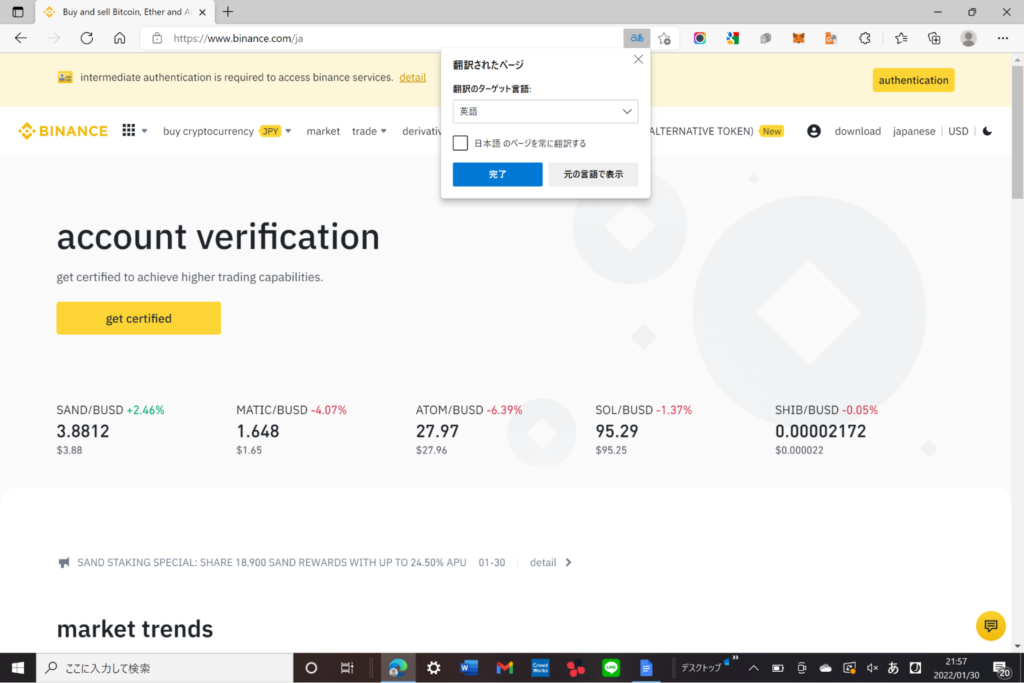Open Windows Task View button
1024x683 pixels.
click(347, 668)
